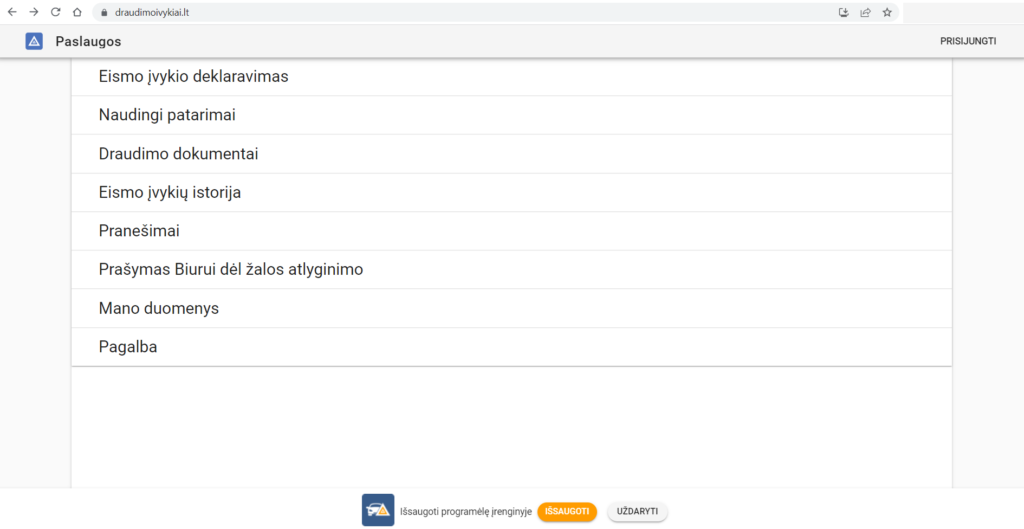Open Mano duomenys

click(159, 308)
